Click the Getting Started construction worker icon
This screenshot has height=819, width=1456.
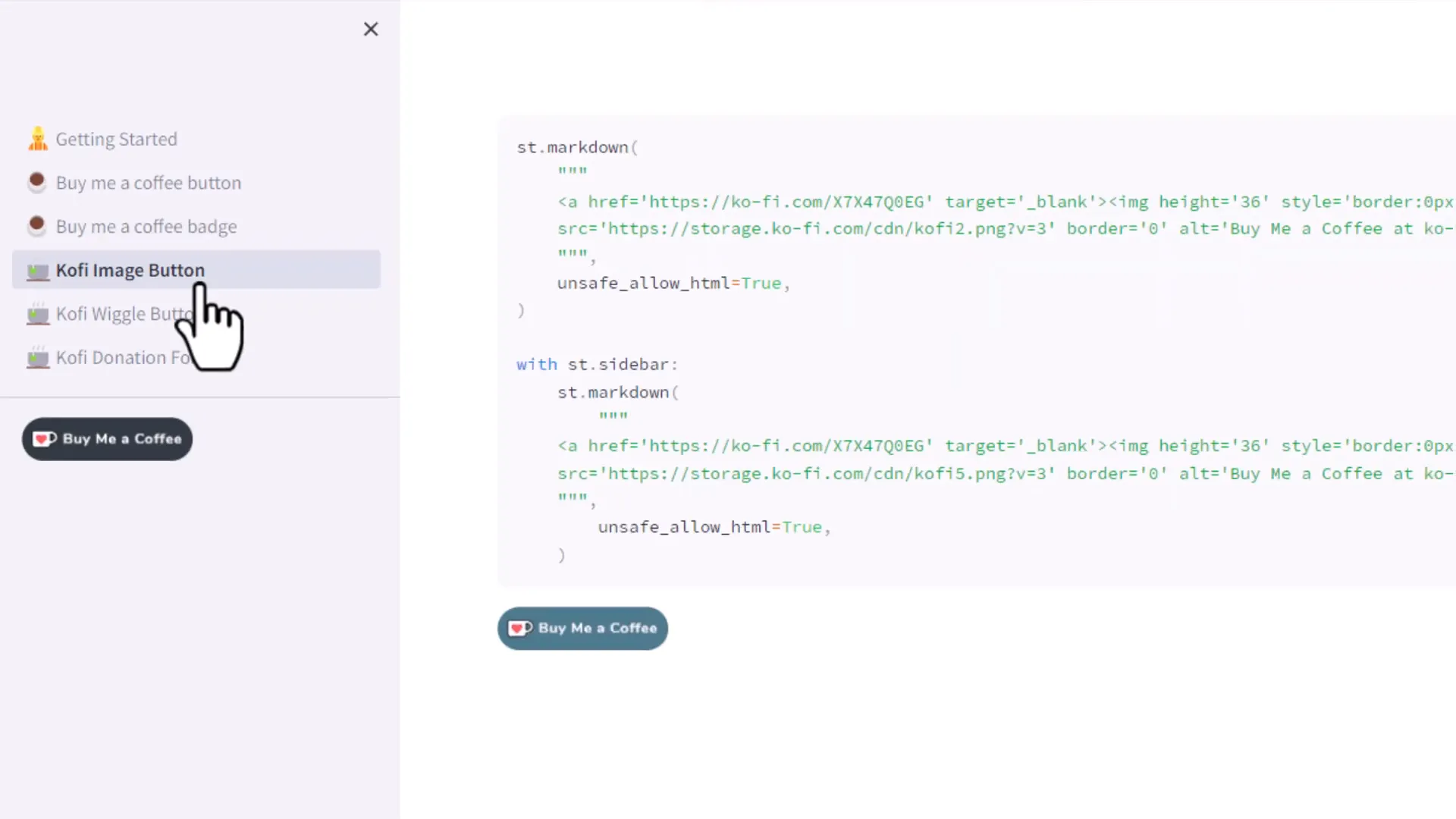pyautogui.click(x=38, y=139)
